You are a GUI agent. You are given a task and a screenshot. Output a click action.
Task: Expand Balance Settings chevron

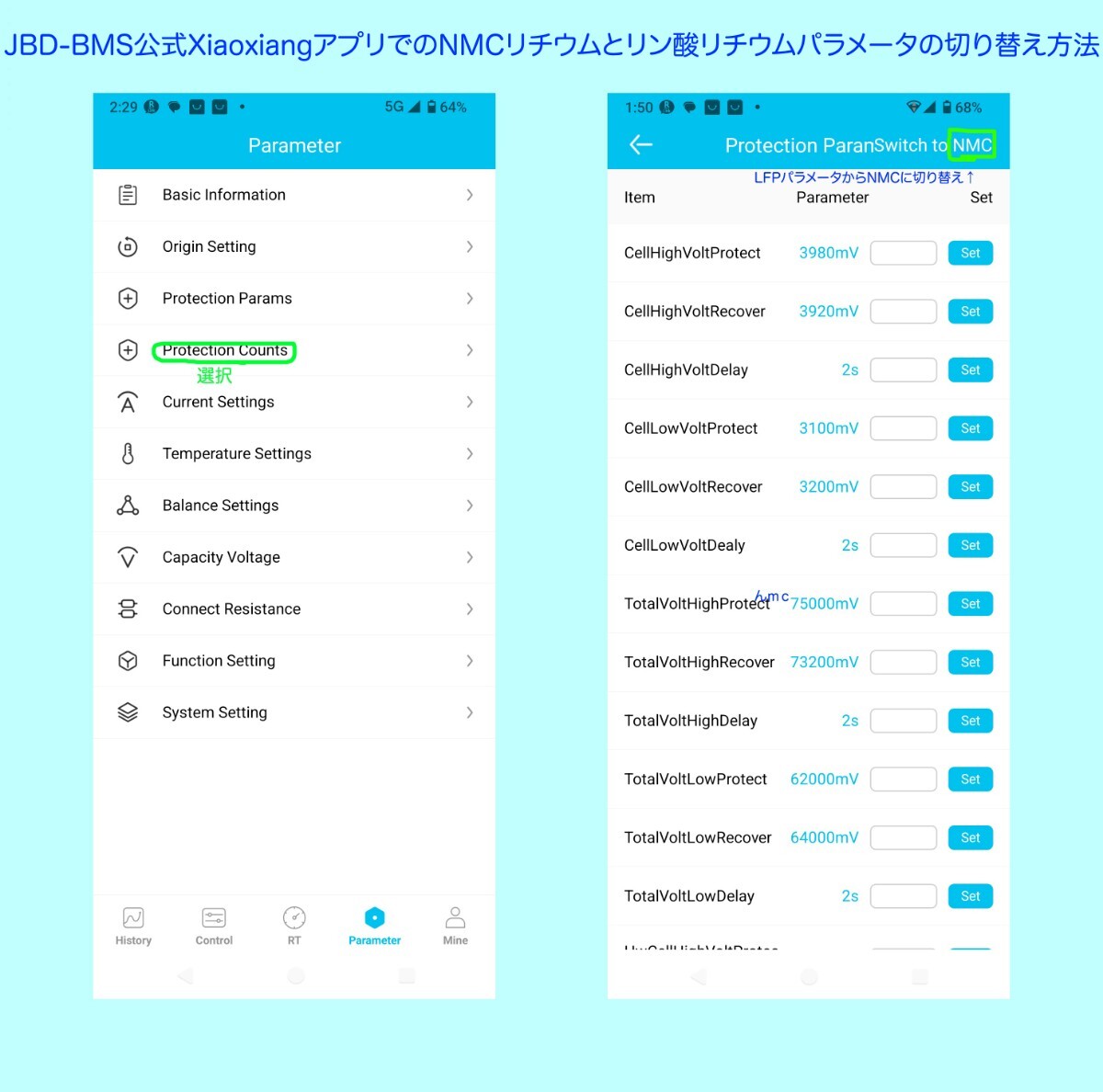pyautogui.click(x=470, y=506)
